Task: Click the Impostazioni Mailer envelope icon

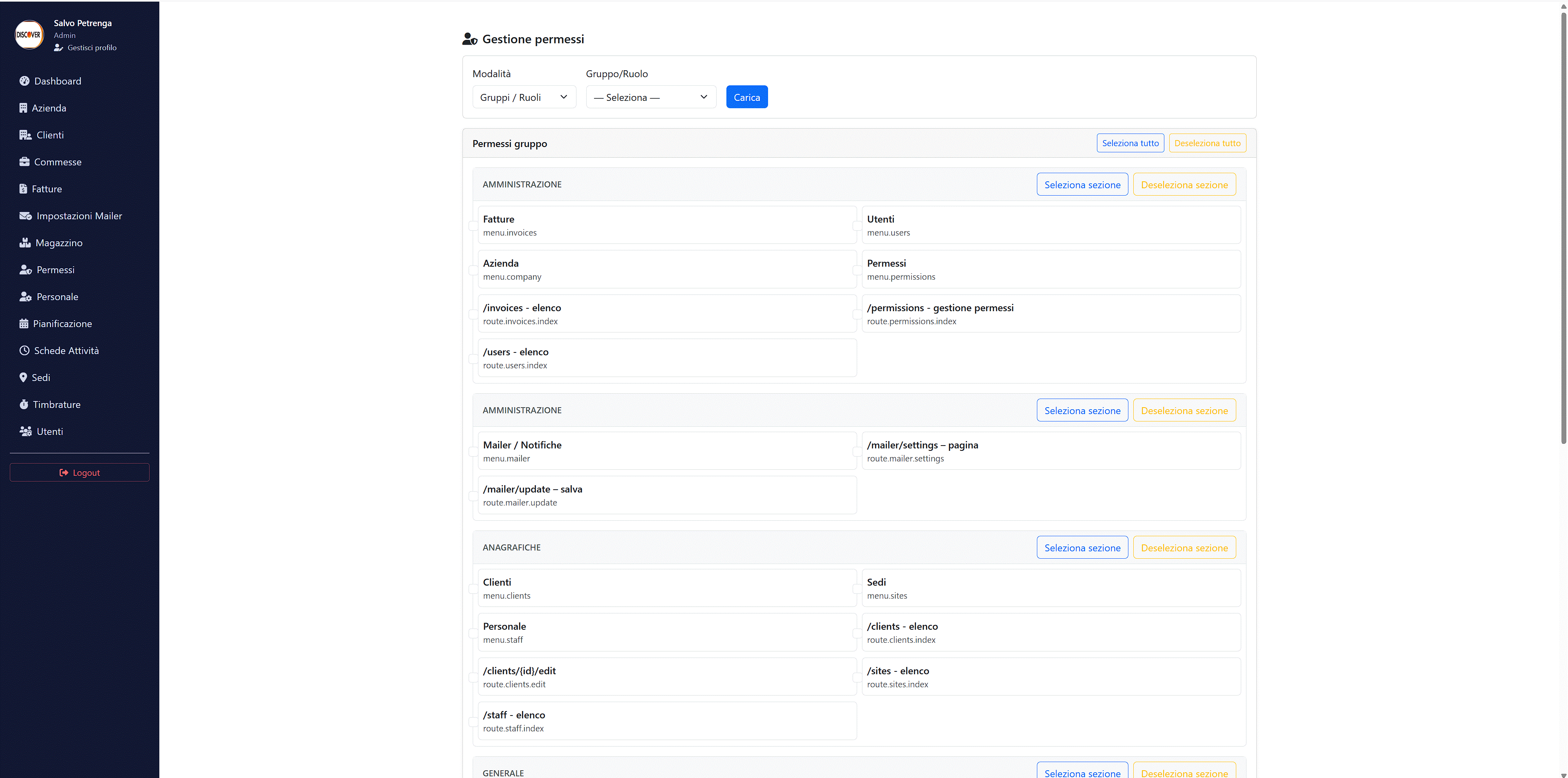Action: click(25, 216)
